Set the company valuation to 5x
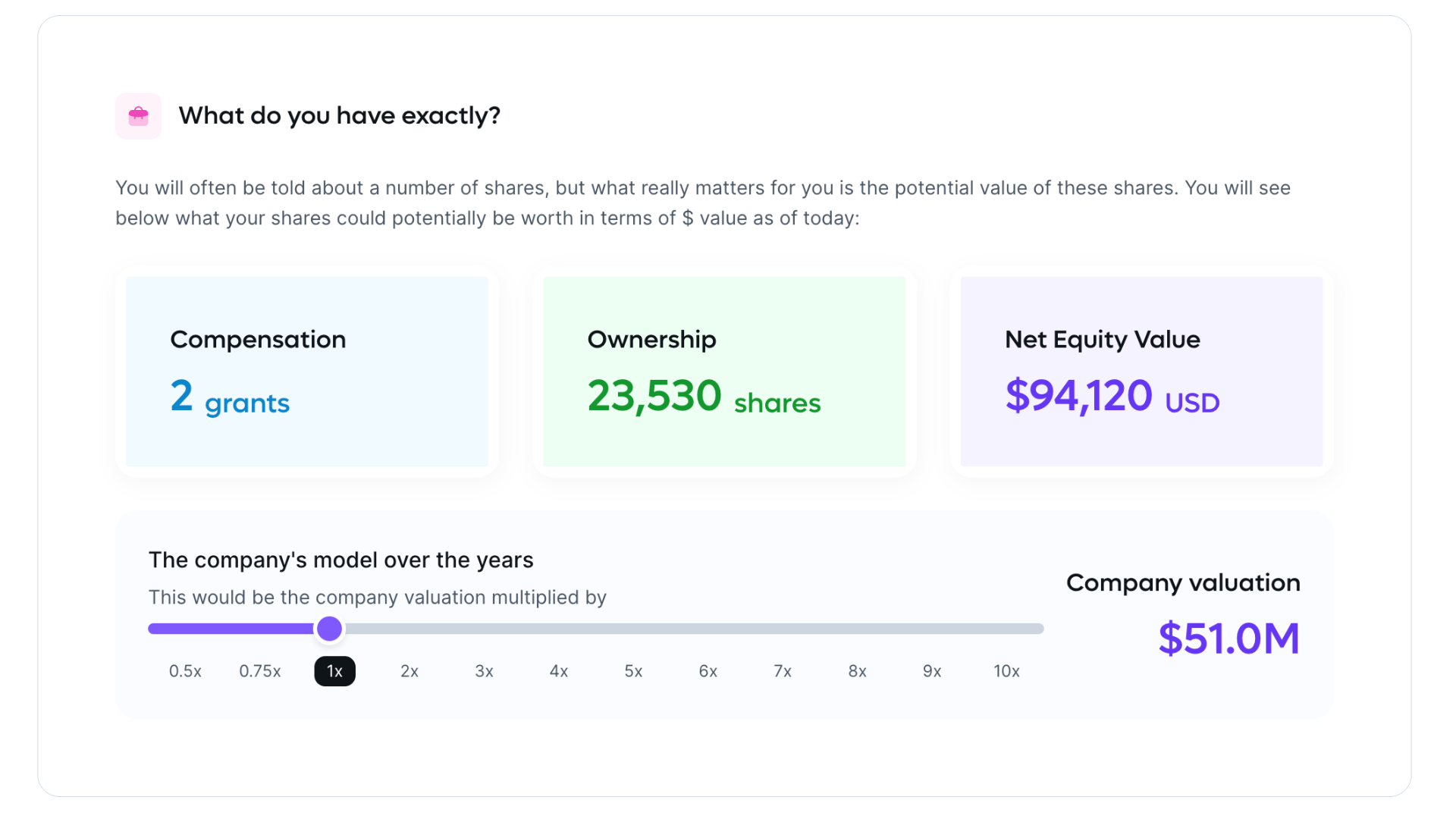Viewport: 1456px width, 819px height. (x=633, y=671)
